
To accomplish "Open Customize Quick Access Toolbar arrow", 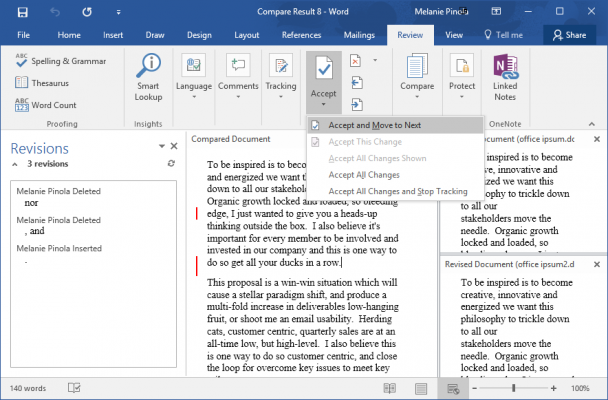I will [x=118, y=12].
